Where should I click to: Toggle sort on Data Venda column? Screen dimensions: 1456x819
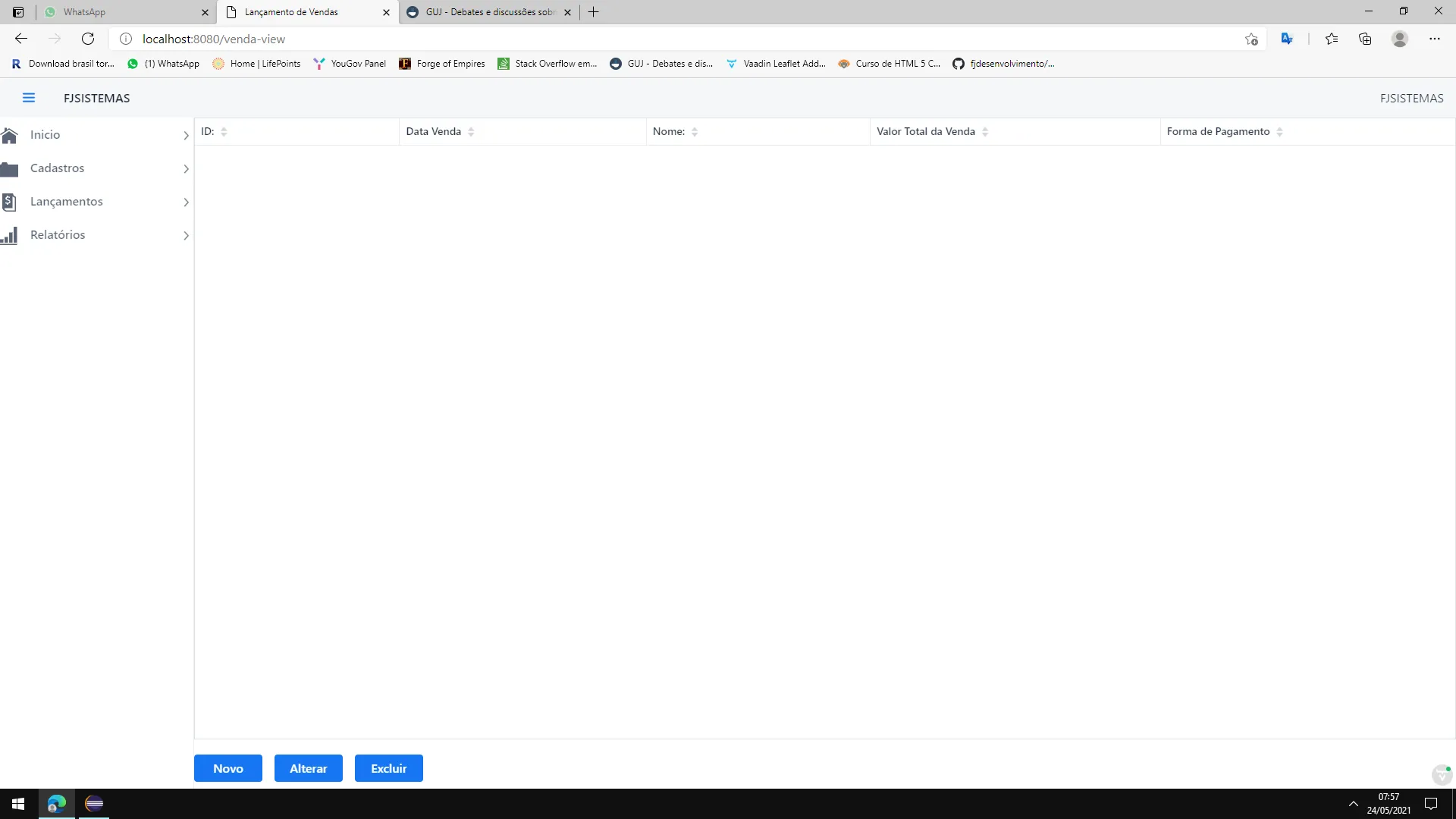coord(471,132)
